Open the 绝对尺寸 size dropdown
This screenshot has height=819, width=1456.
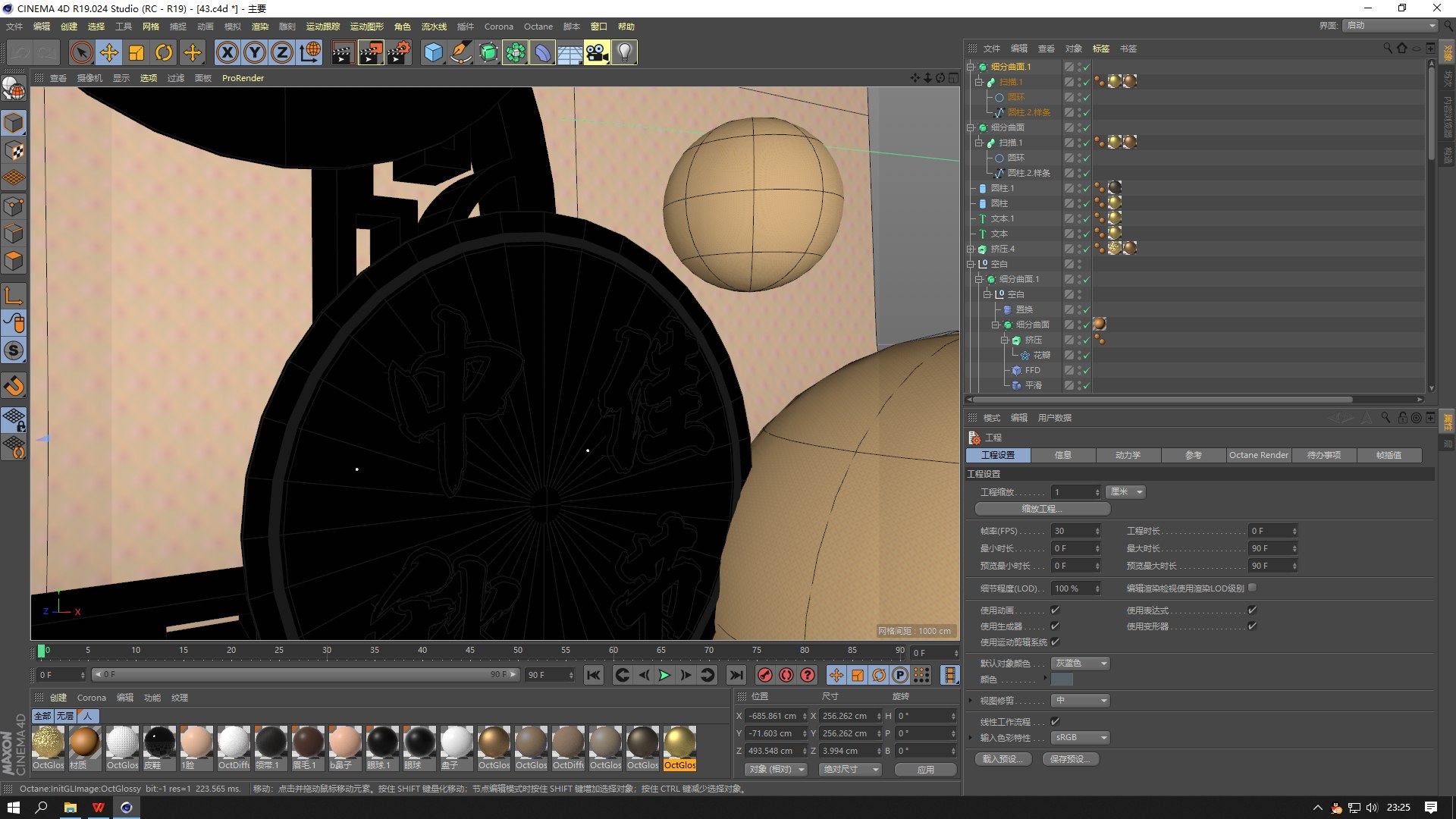pyautogui.click(x=850, y=769)
